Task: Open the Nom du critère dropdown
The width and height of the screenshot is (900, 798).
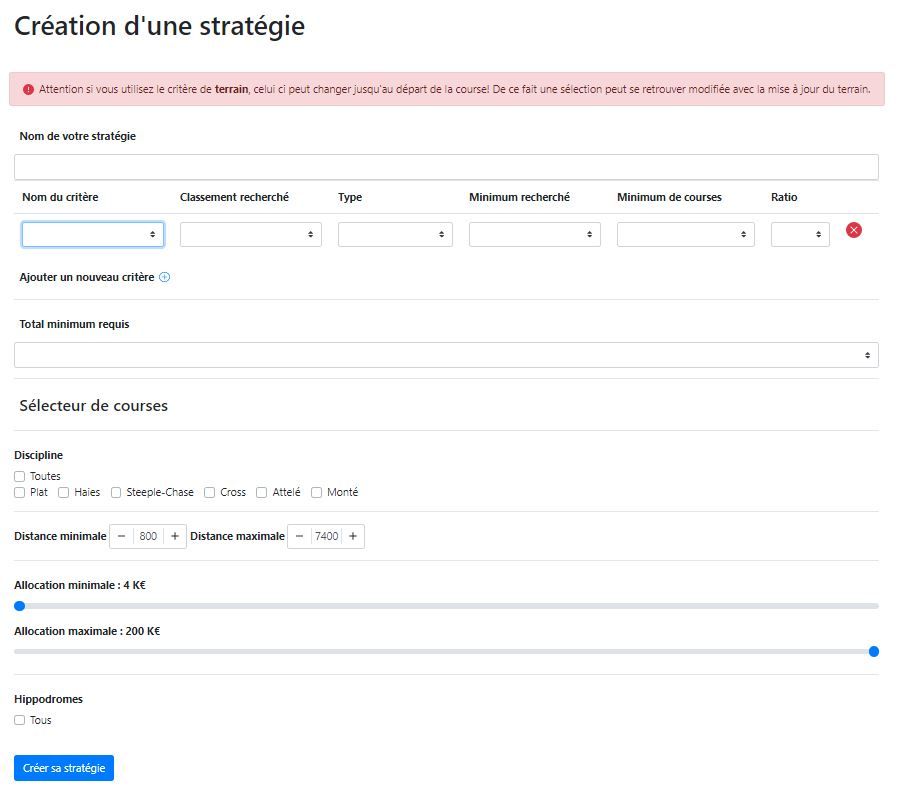Action: tap(92, 234)
